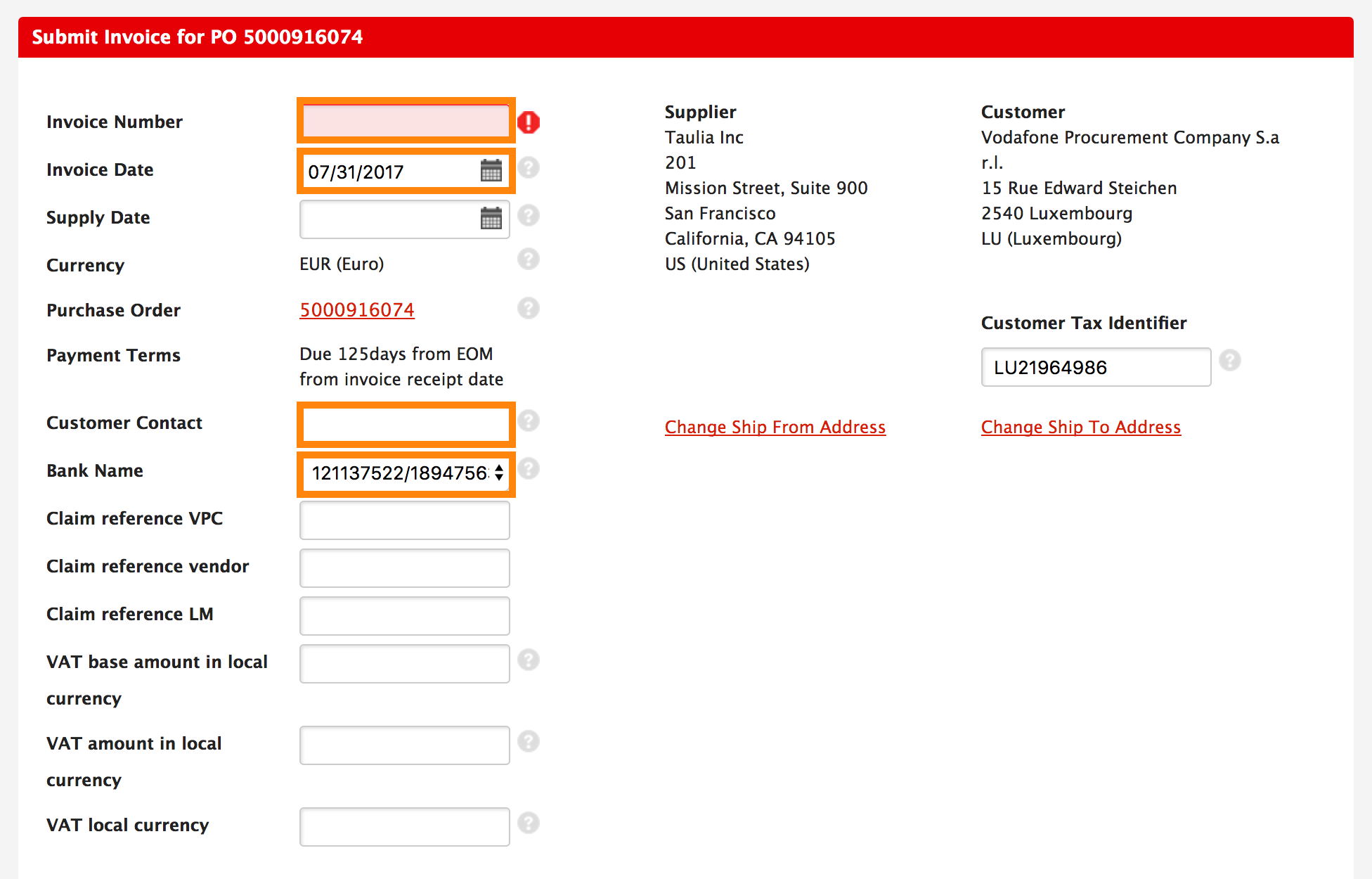Image resolution: width=1372 pixels, height=879 pixels.
Task: Select the Claim reference vendor input
Action: click(405, 568)
